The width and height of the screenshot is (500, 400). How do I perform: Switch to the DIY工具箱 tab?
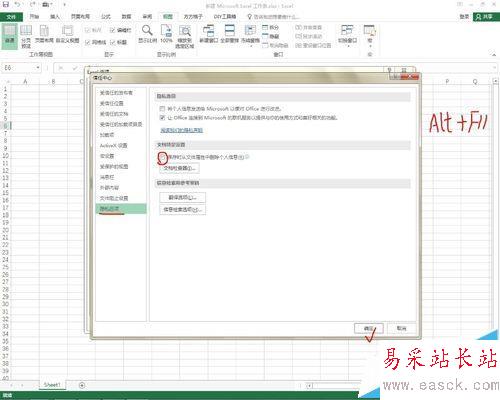(x=225, y=17)
